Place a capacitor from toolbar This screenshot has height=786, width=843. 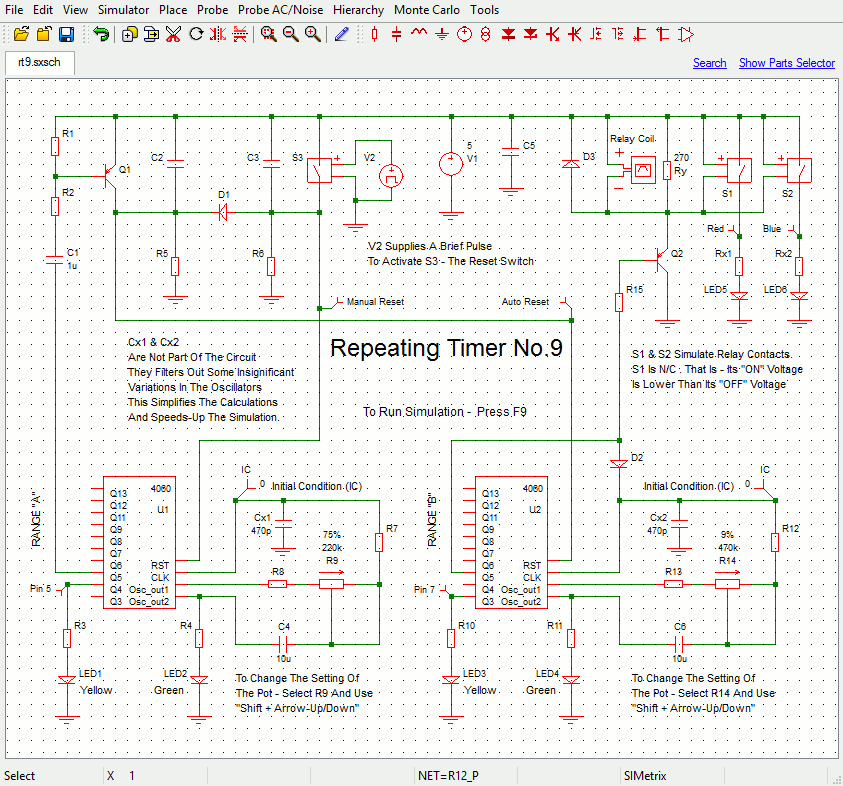pos(396,34)
